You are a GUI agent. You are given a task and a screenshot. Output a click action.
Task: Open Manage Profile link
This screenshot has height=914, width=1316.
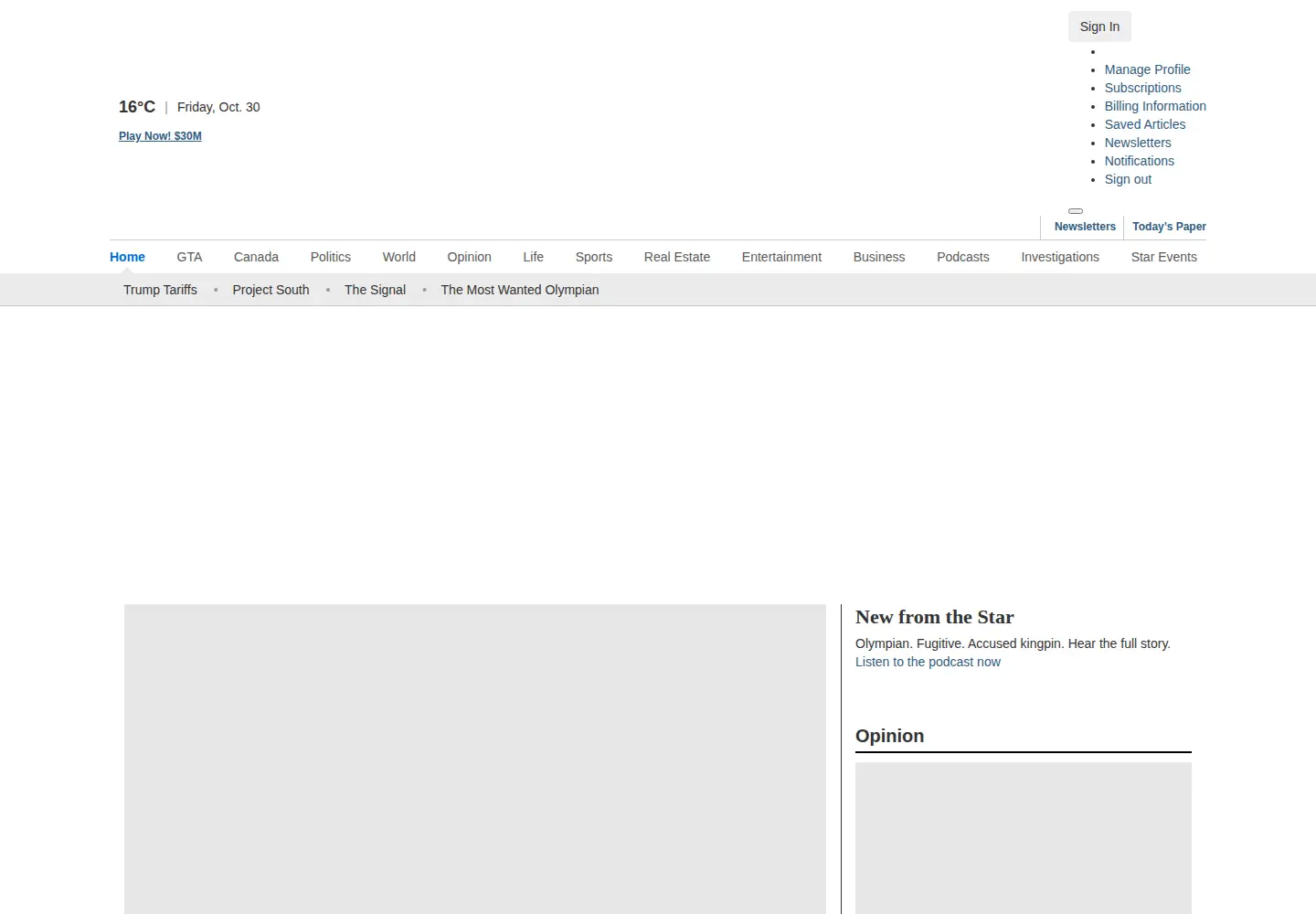(x=1147, y=69)
